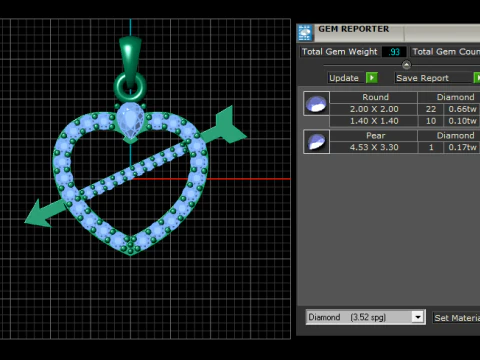The image size is (480, 360).
Task: Select the quantity cell showing 1
Action: click(431, 147)
